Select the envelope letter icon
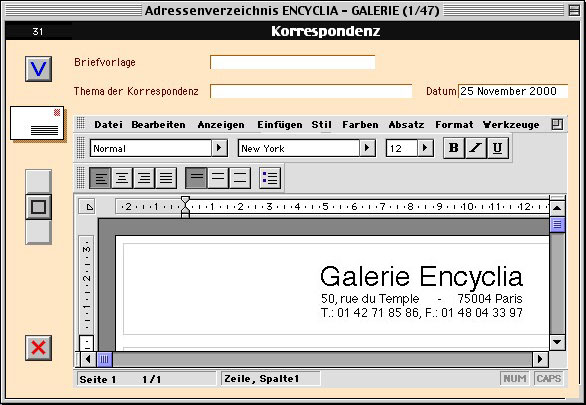The height and width of the screenshot is (405, 586). point(37,123)
